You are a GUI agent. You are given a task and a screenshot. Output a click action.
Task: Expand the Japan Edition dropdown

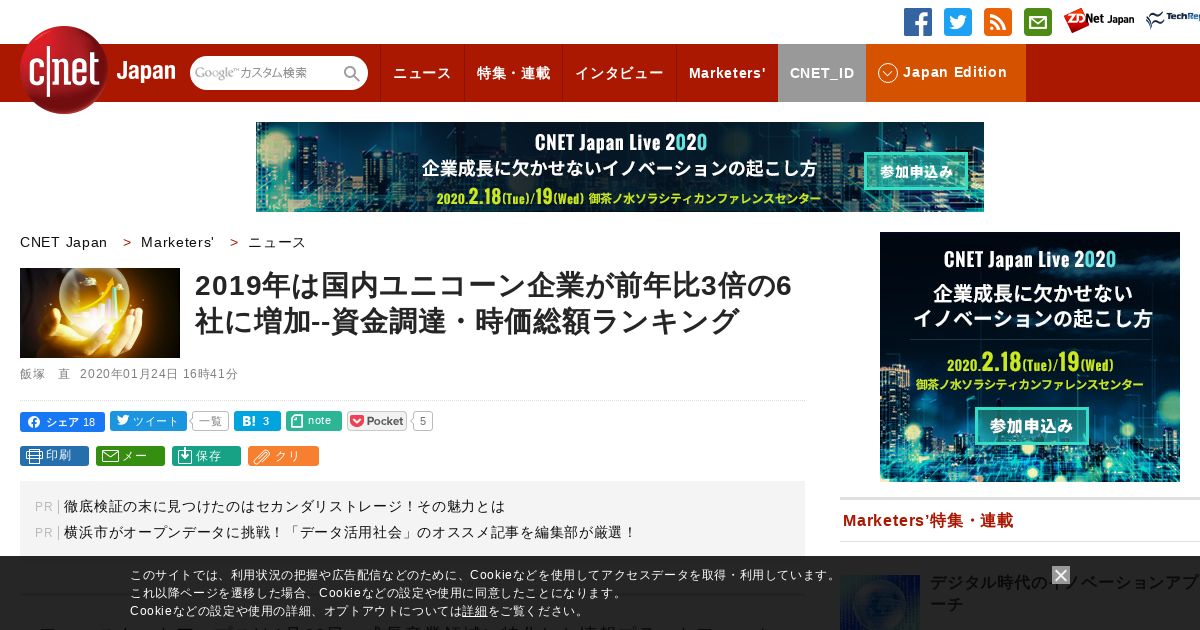click(946, 73)
